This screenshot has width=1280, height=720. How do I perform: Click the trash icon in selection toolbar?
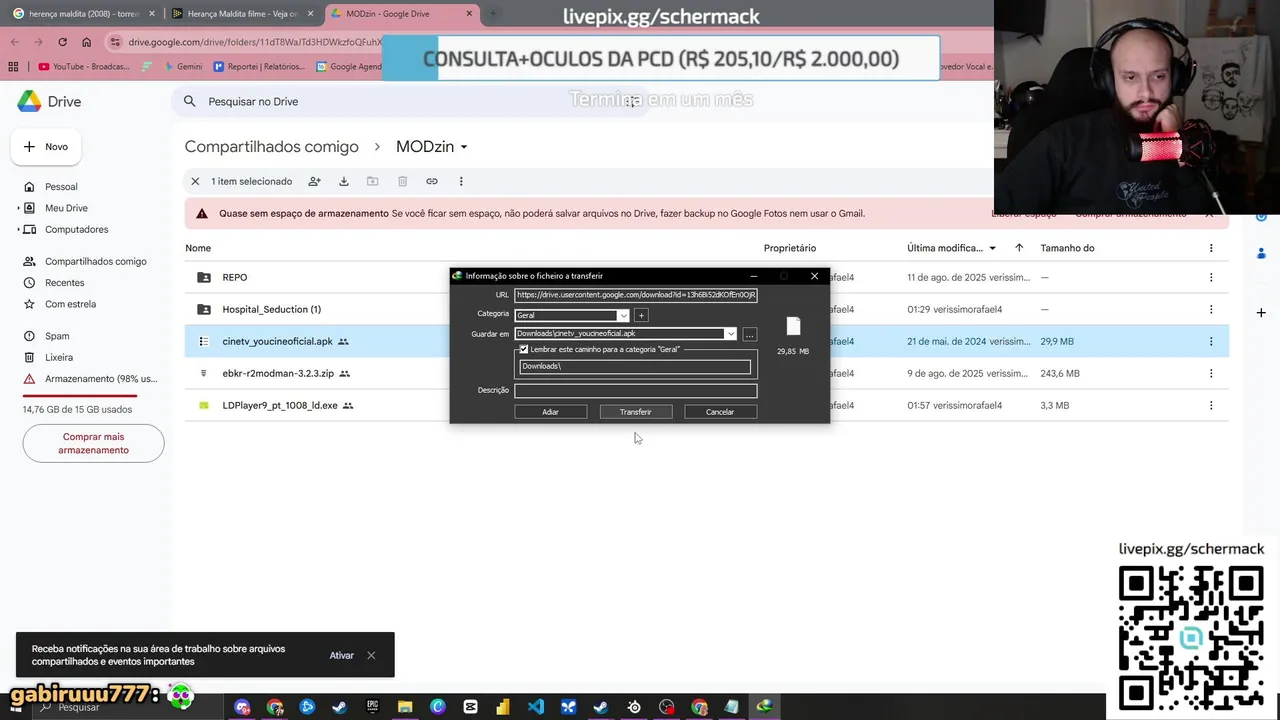click(x=402, y=181)
